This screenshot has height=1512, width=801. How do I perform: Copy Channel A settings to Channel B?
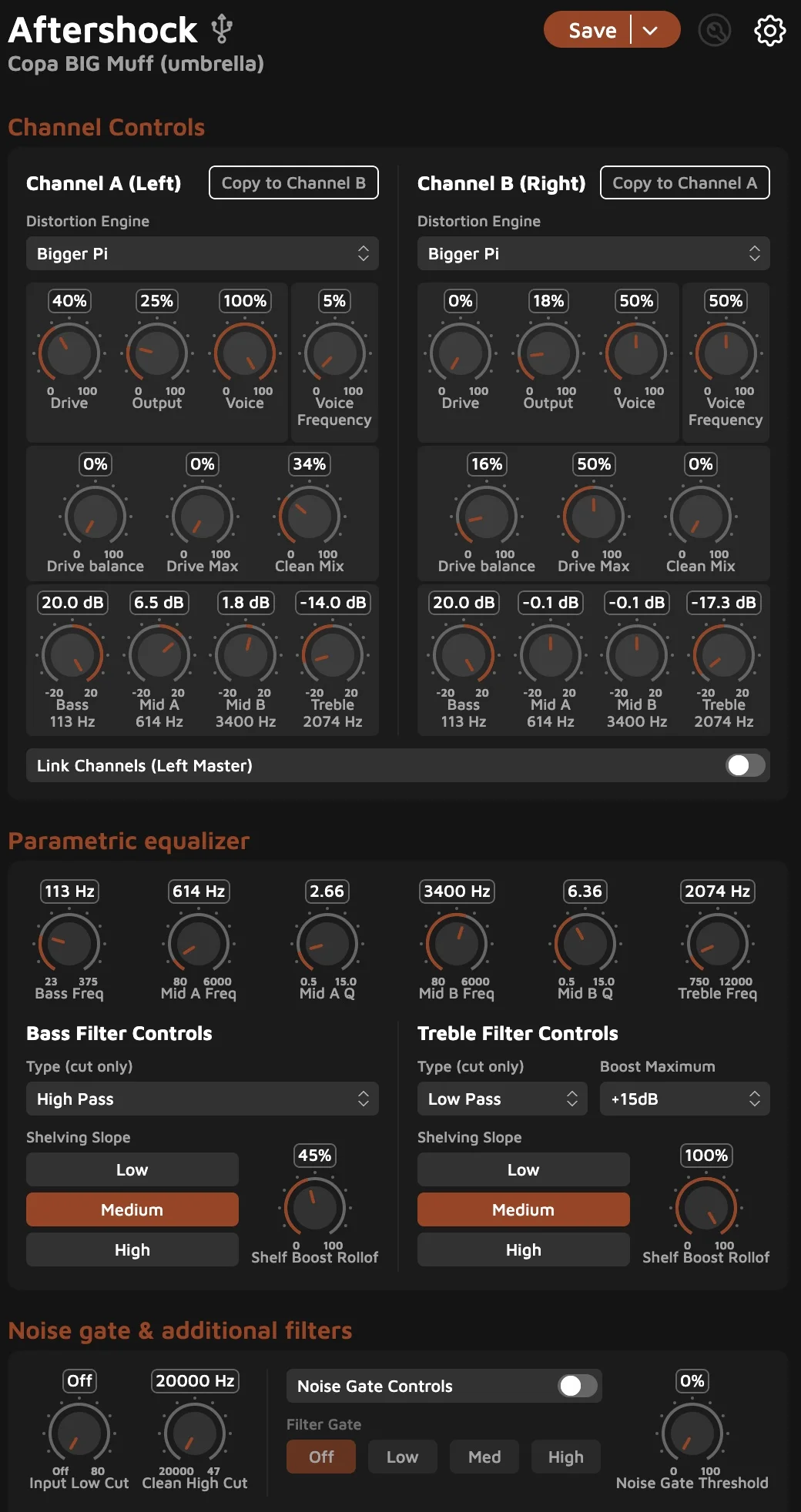tap(293, 182)
